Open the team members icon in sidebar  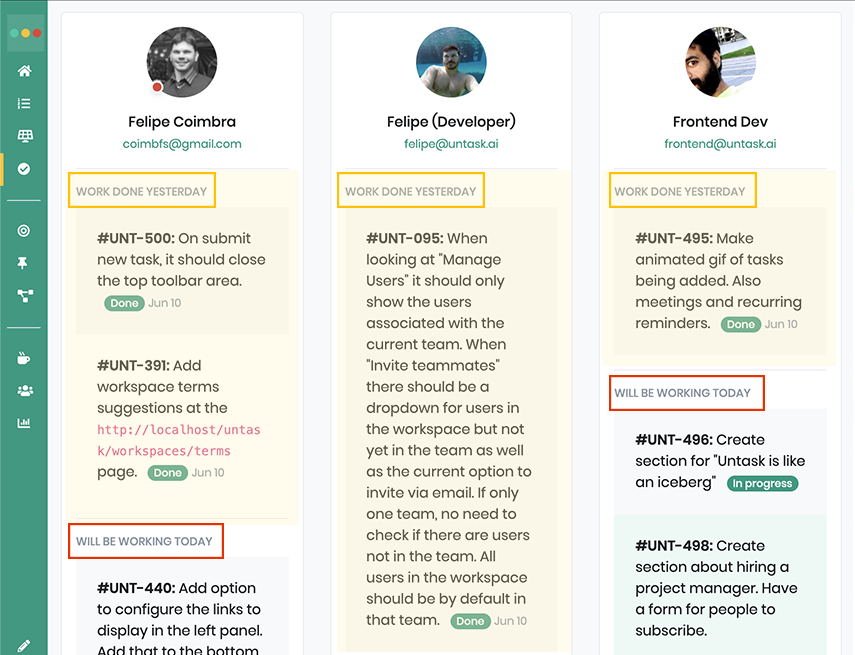(x=24, y=390)
